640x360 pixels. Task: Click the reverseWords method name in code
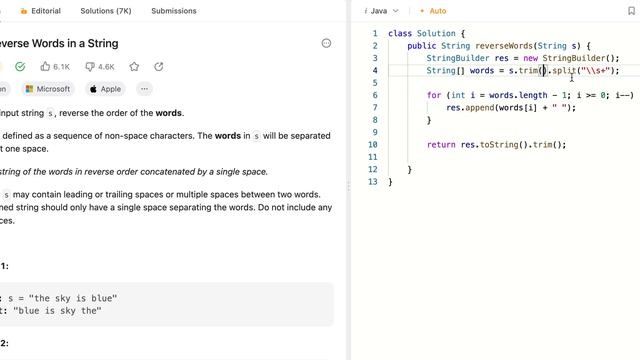tap(504, 46)
